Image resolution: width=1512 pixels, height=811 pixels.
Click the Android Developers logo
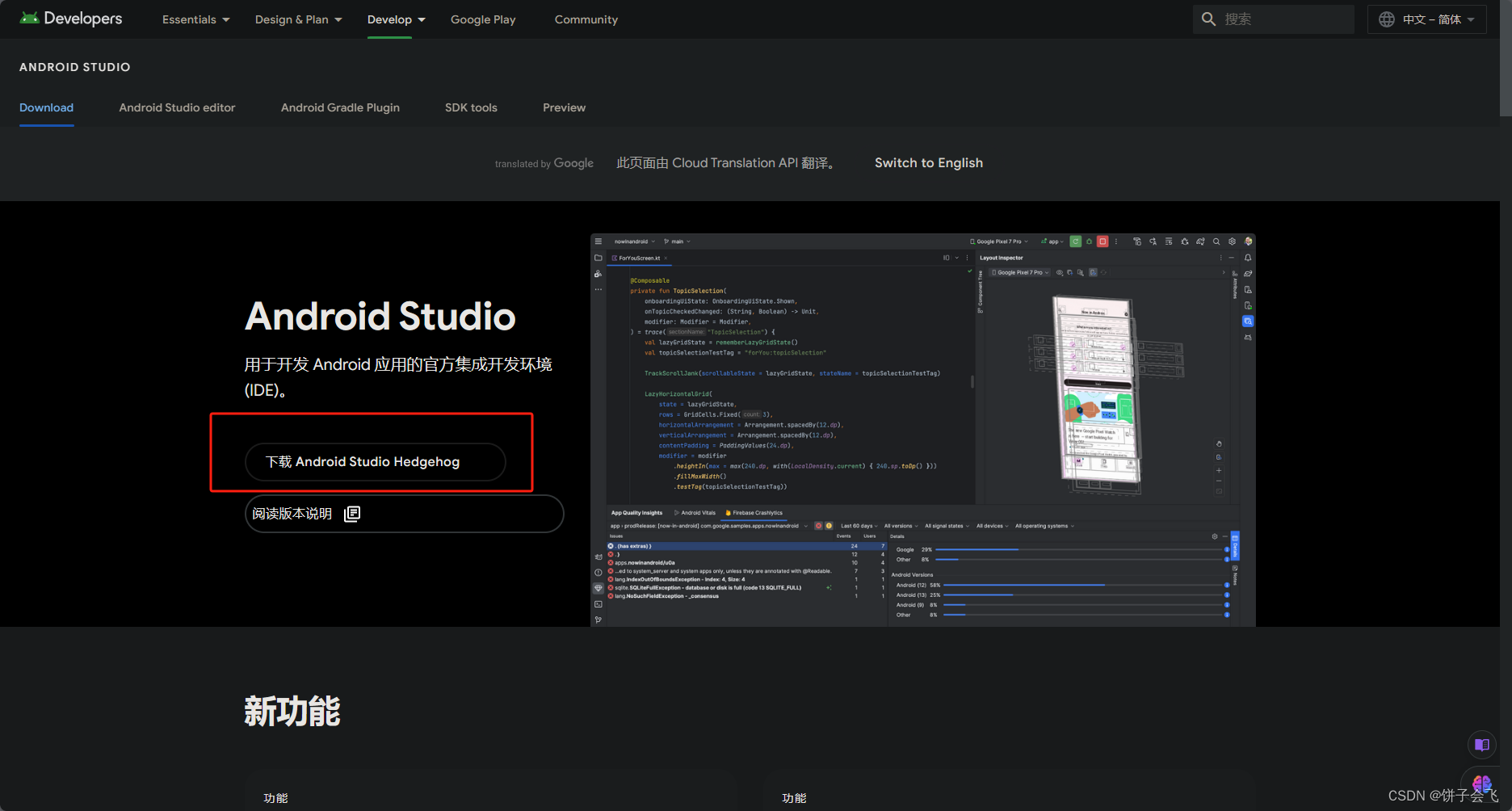pyautogui.click(x=71, y=19)
